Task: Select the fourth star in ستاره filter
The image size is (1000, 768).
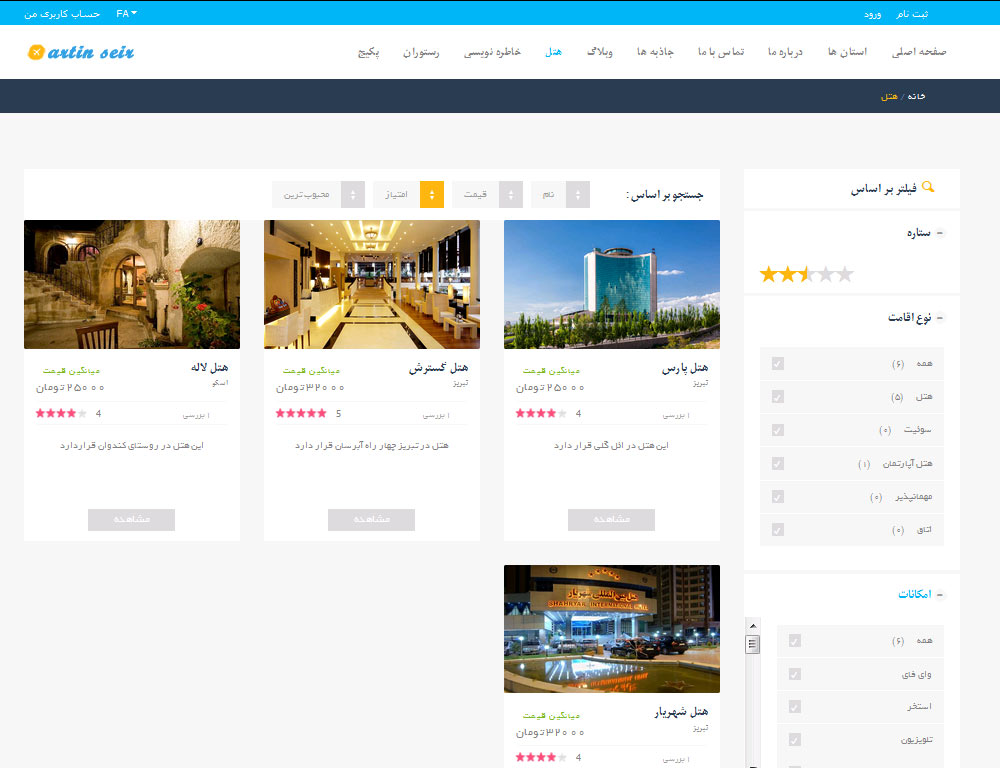Action: (826, 275)
